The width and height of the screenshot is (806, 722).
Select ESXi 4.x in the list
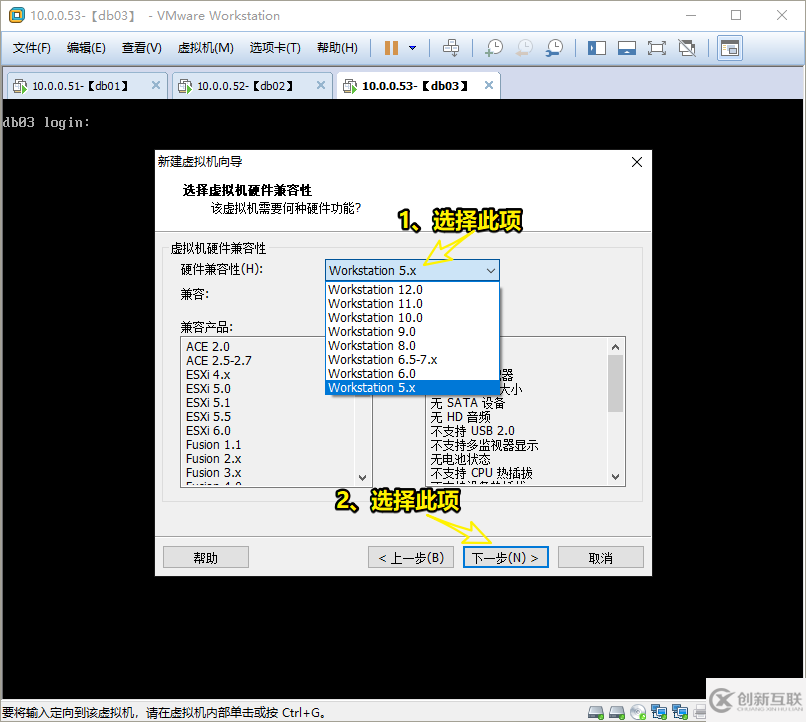tap(208, 375)
